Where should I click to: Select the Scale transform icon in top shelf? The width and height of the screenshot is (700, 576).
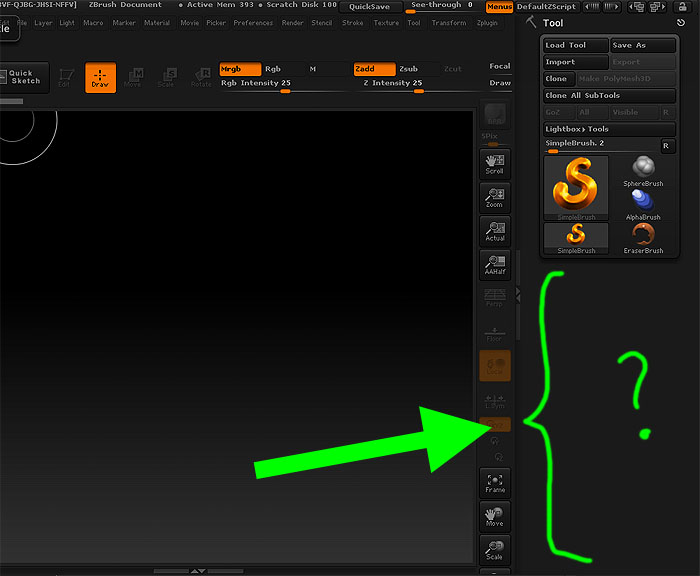pyautogui.click(x=167, y=78)
